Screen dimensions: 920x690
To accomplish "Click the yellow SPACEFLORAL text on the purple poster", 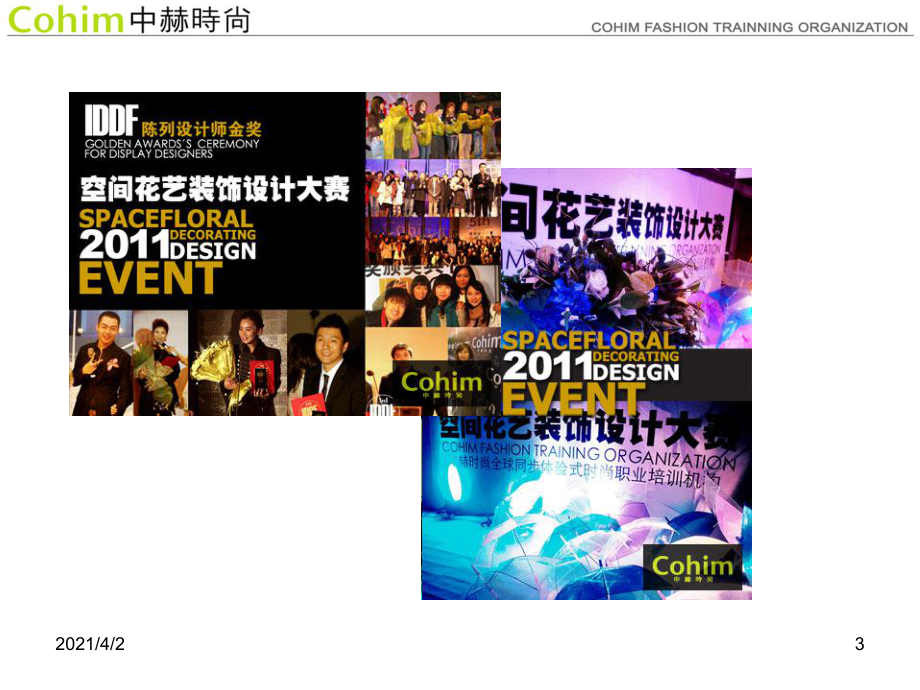I will click(588, 340).
